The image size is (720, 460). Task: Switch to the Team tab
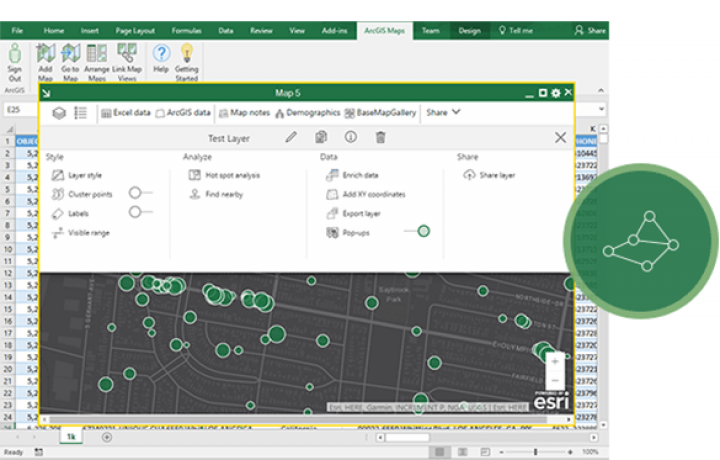pos(431,31)
